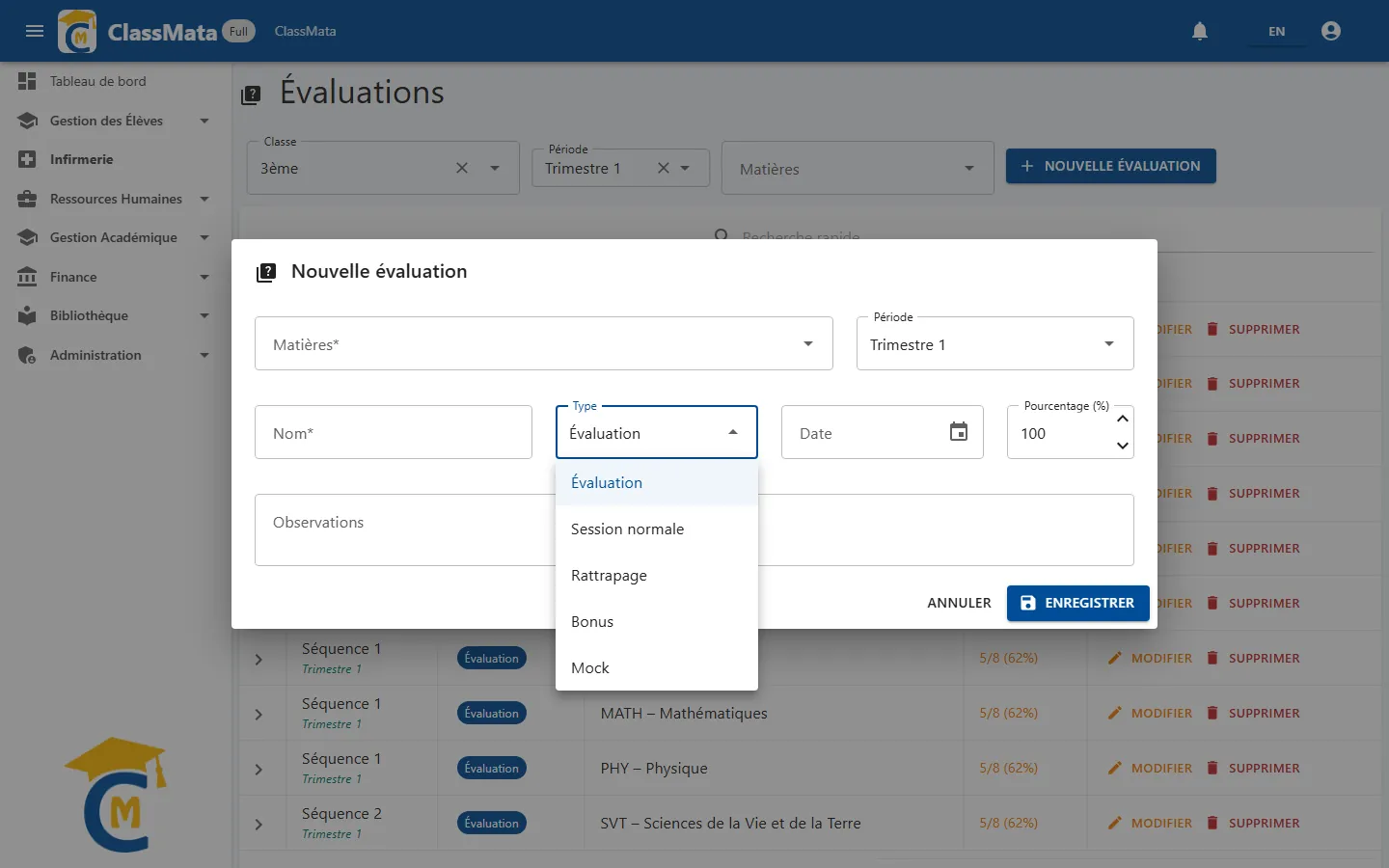Open the Classe 3ème dropdown arrow

pyautogui.click(x=495, y=168)
